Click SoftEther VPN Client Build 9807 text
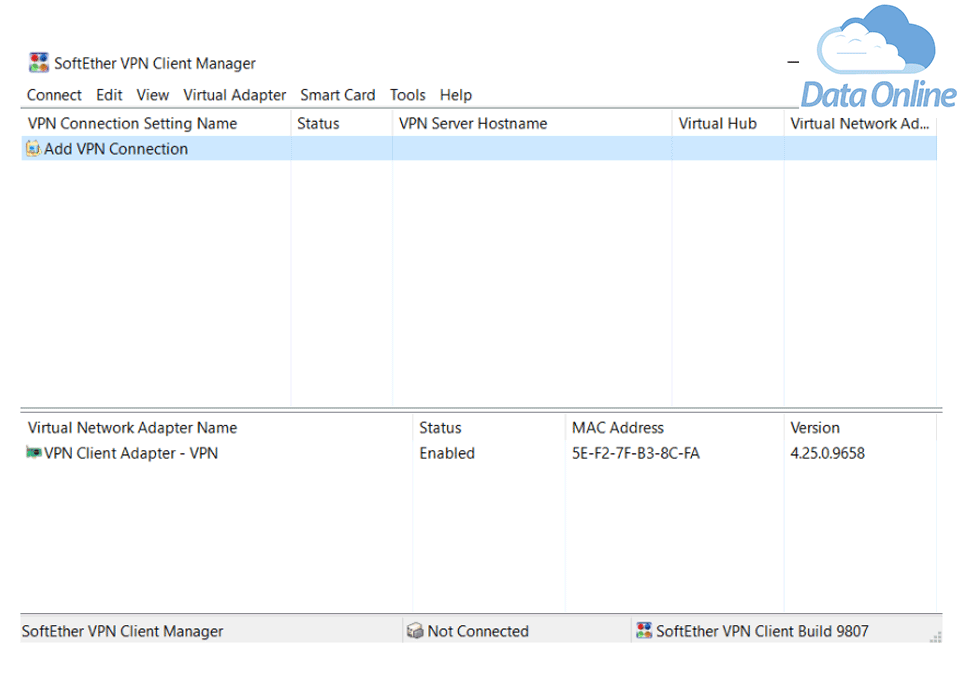Screen dimensions: 960x690 [x=762, y=631]
